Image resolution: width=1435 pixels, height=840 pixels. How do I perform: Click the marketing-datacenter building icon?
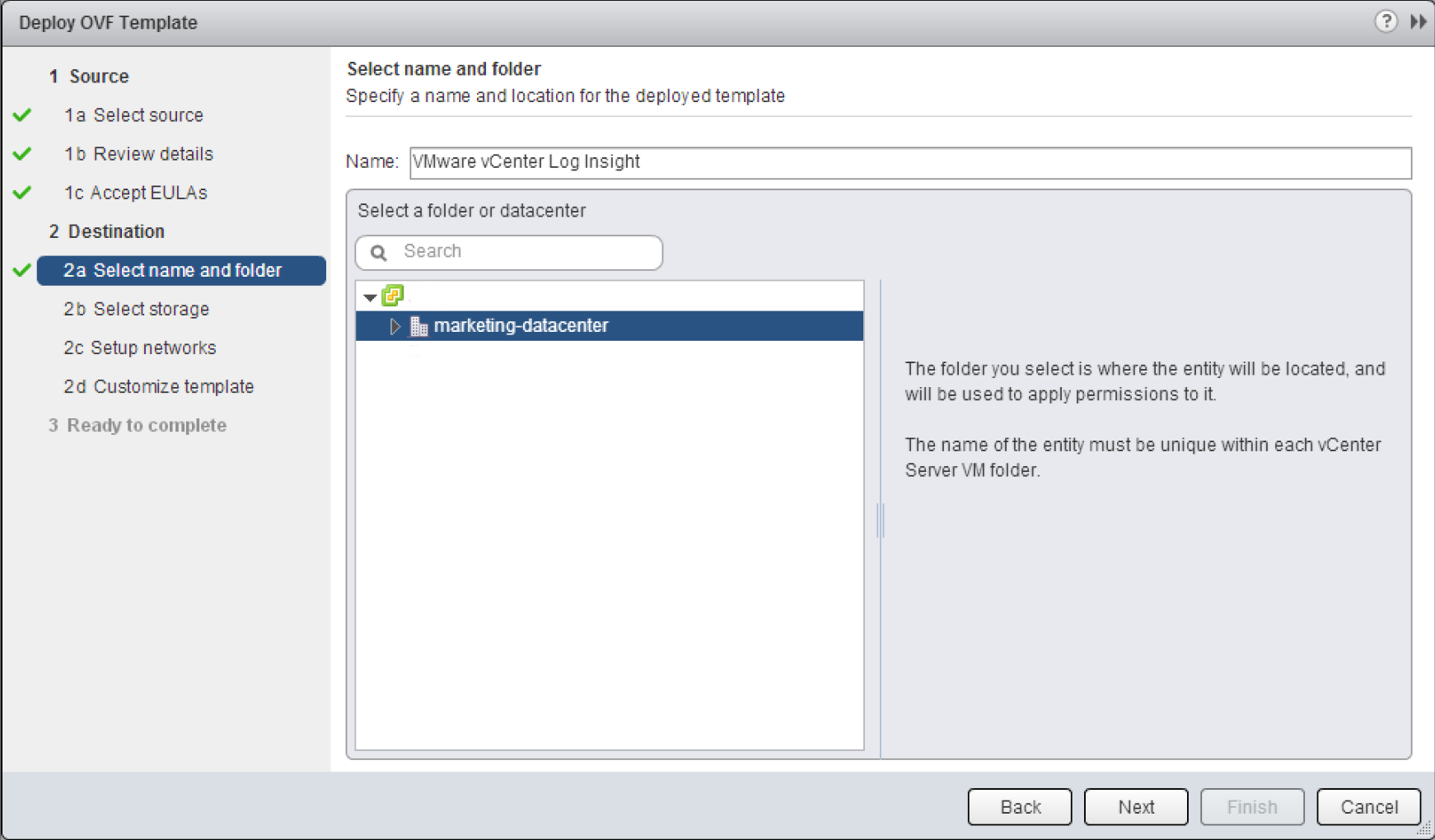pyautogui.click(x=418, y=326)
